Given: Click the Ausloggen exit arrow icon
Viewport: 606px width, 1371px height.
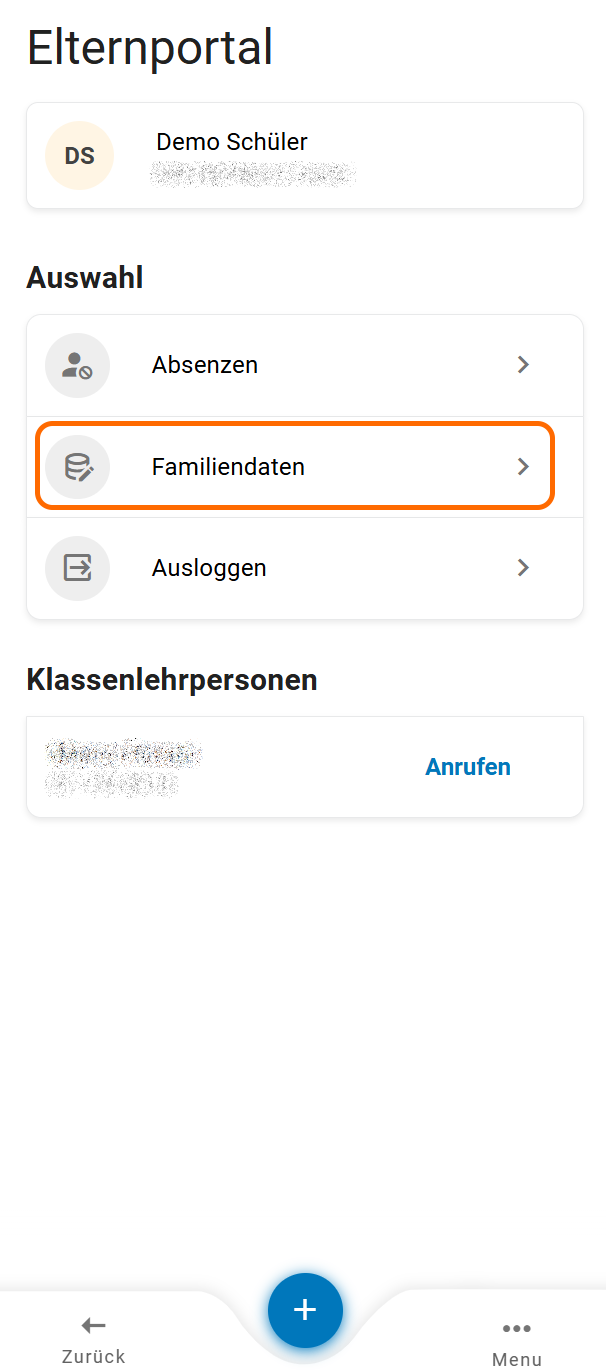Looking at the screenshot, I should tap(77, 568).
